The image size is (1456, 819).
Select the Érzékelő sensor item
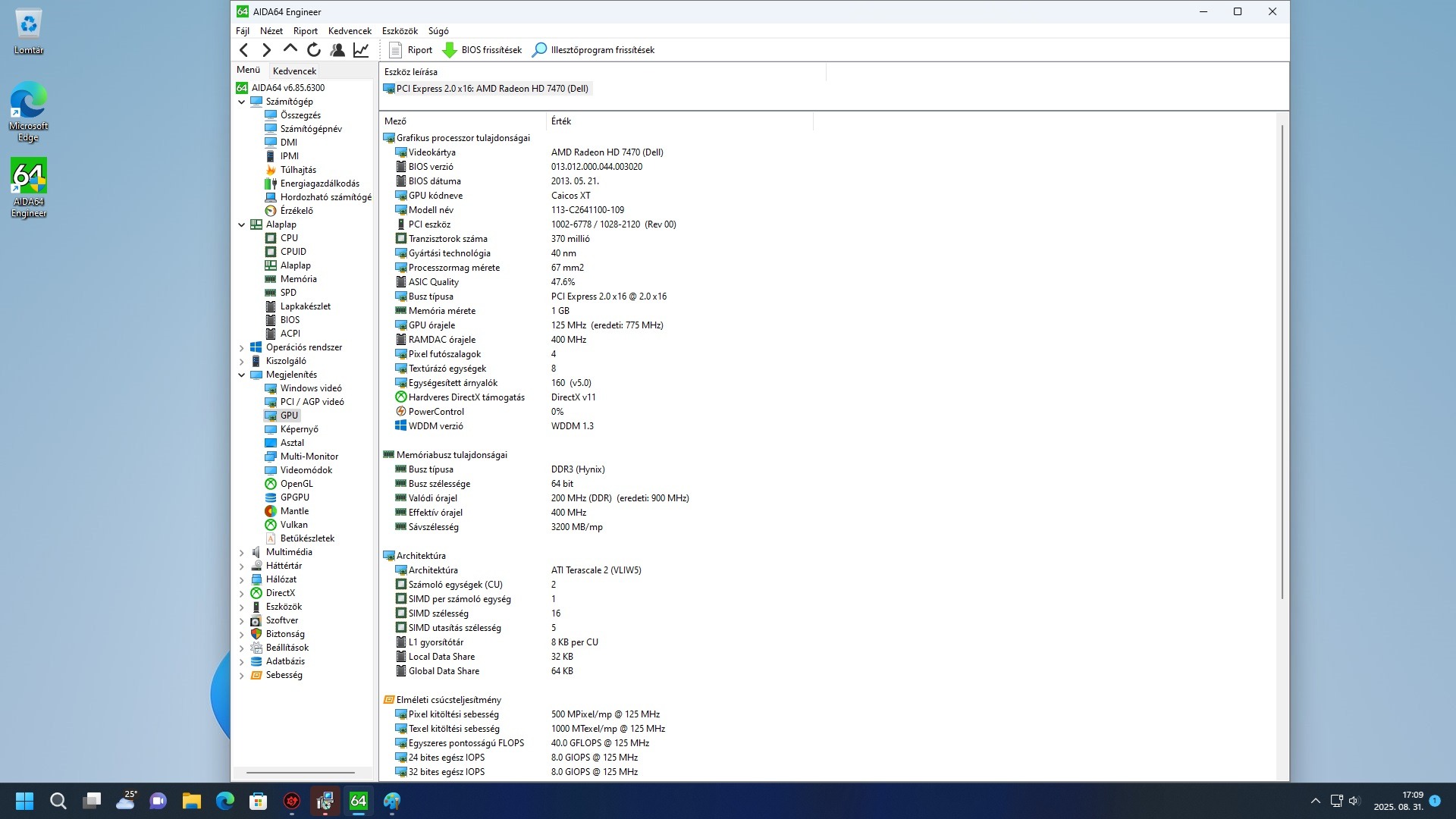click(296, 211)
